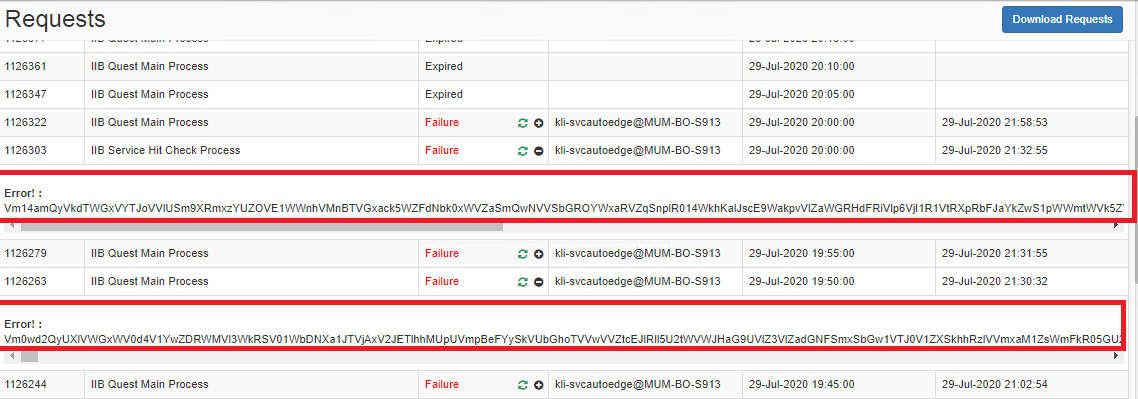Click refresh icon for request 1126244

point(522,385)
